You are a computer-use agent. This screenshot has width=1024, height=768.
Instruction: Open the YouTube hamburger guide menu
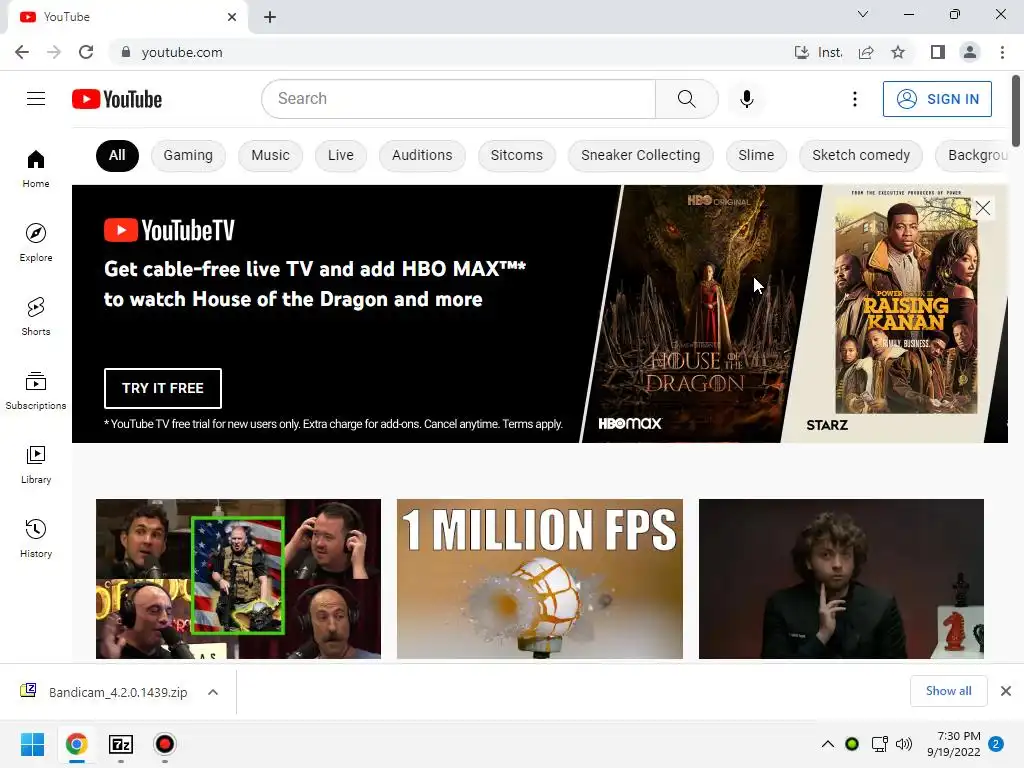point(36,99)
